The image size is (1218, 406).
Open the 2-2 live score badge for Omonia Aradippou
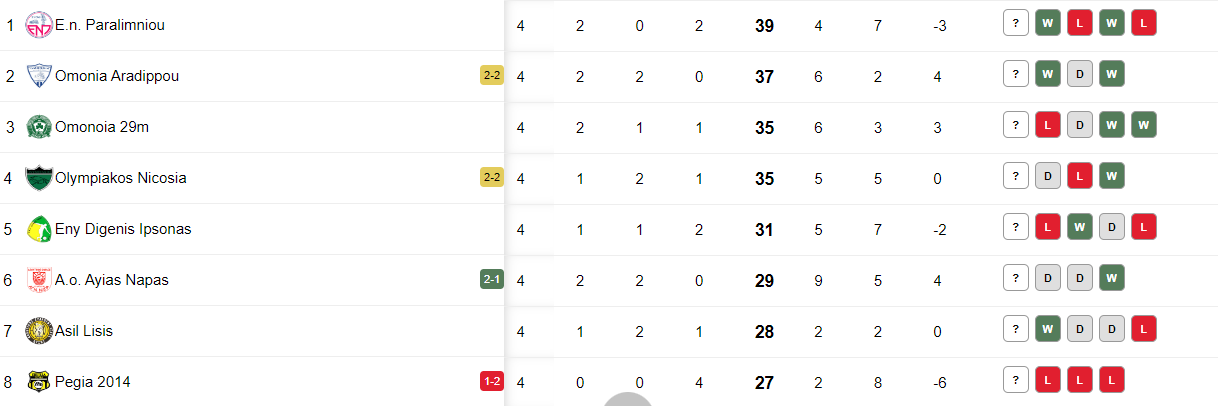click(x=492, y=76)
